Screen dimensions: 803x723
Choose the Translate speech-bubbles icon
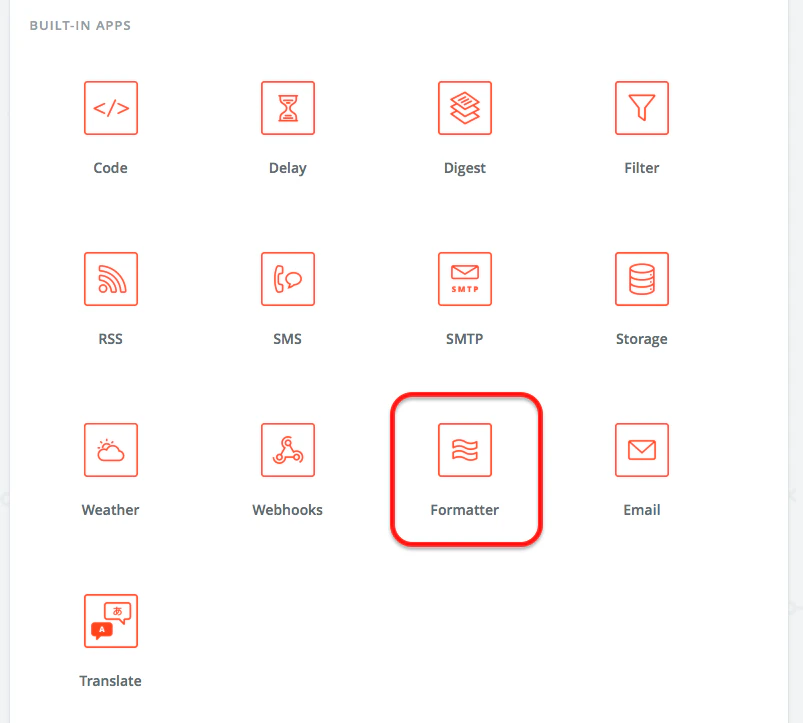pos(111,621)
